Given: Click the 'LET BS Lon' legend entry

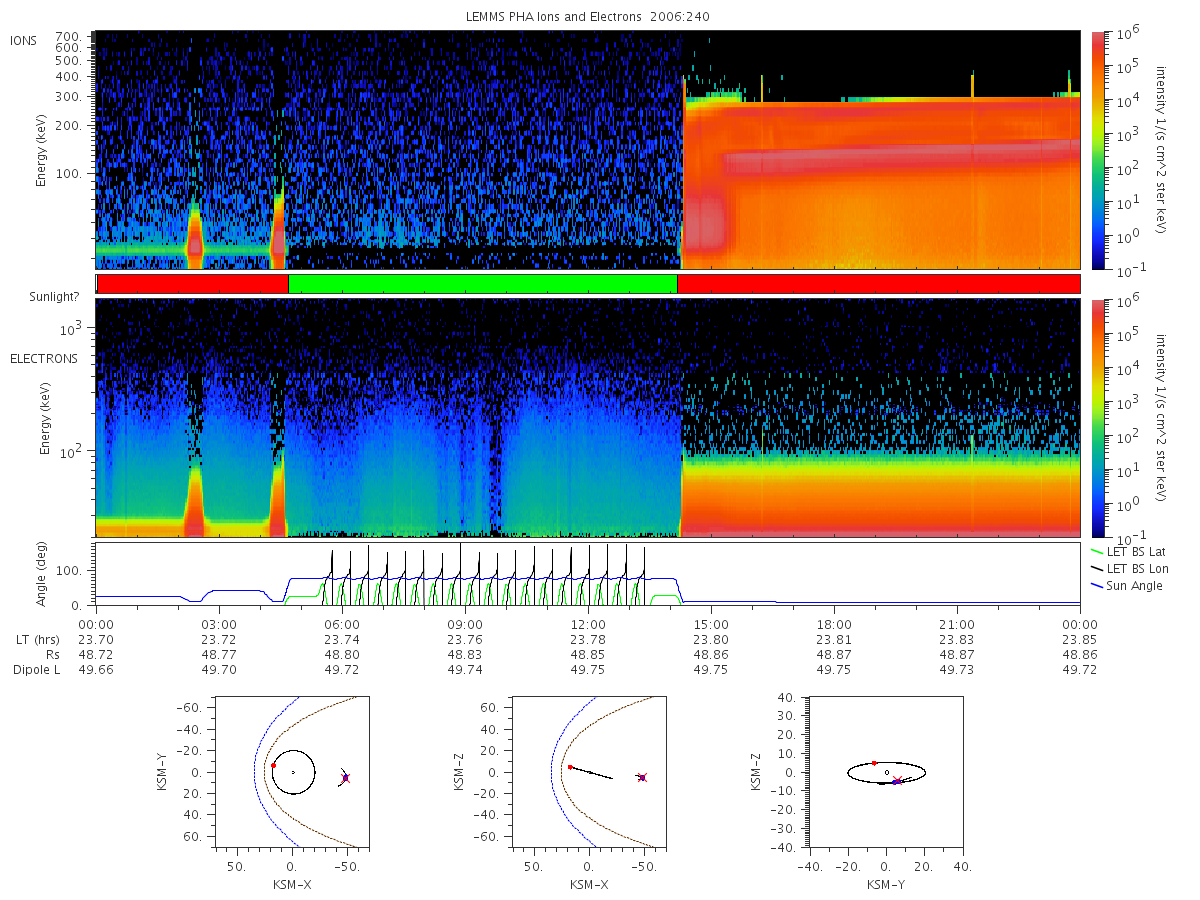Looking at the screenshot, I should [x=1128, y=568].
